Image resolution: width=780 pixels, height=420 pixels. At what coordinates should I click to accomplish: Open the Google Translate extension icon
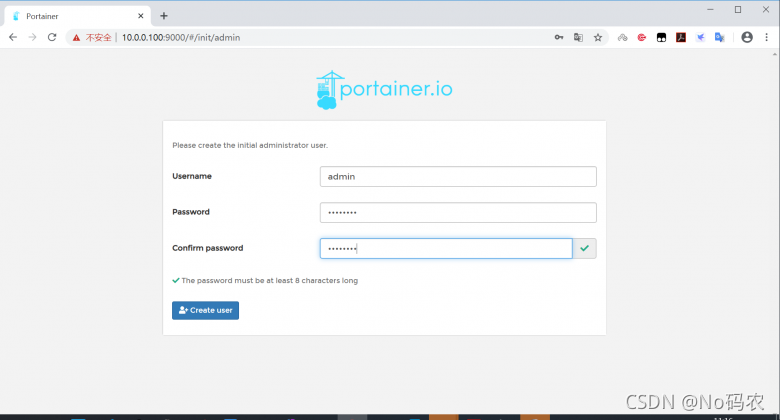[x=720, y=37]
